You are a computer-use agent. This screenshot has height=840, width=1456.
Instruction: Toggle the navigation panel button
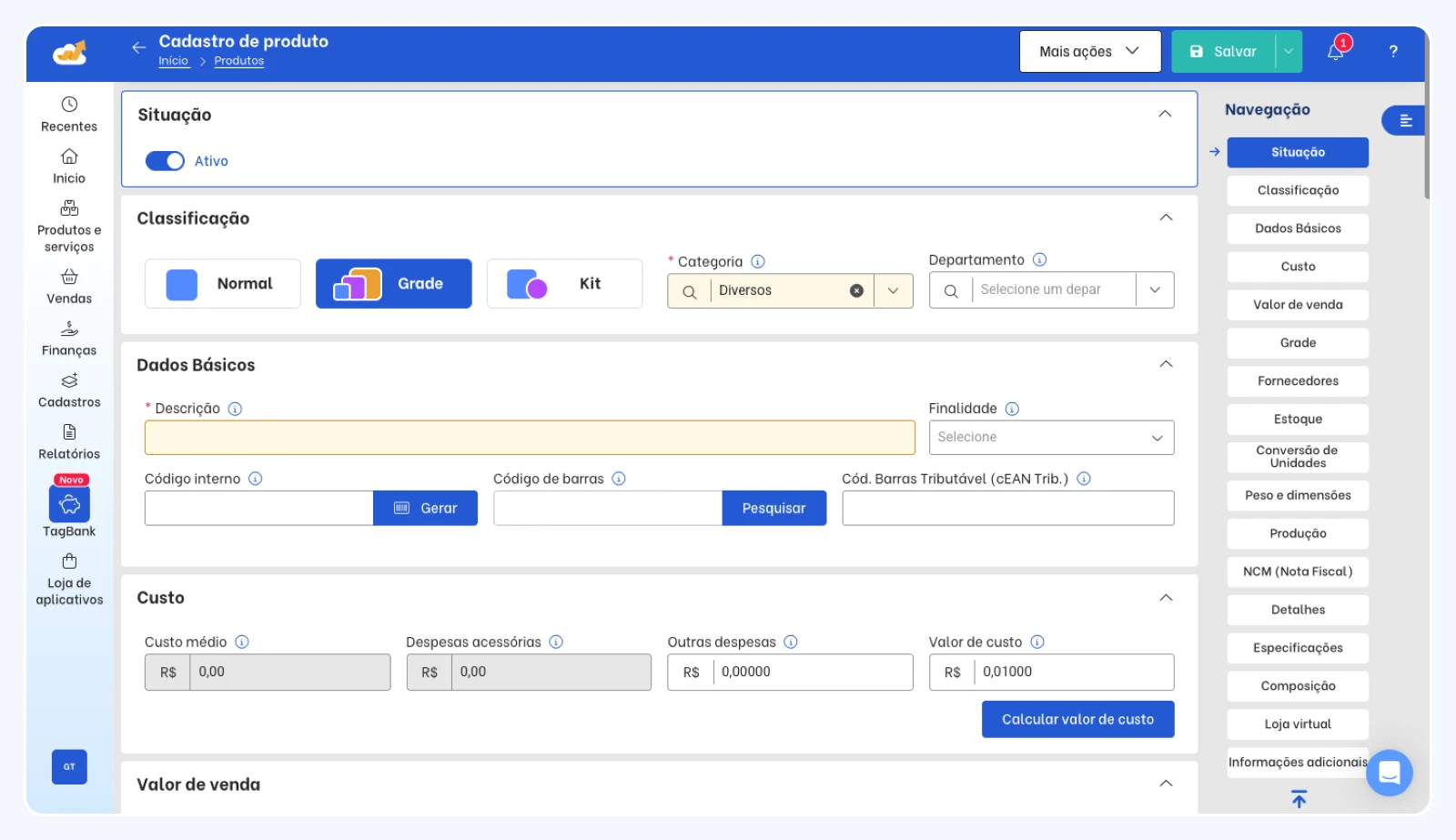click(x=1404, y=120)
